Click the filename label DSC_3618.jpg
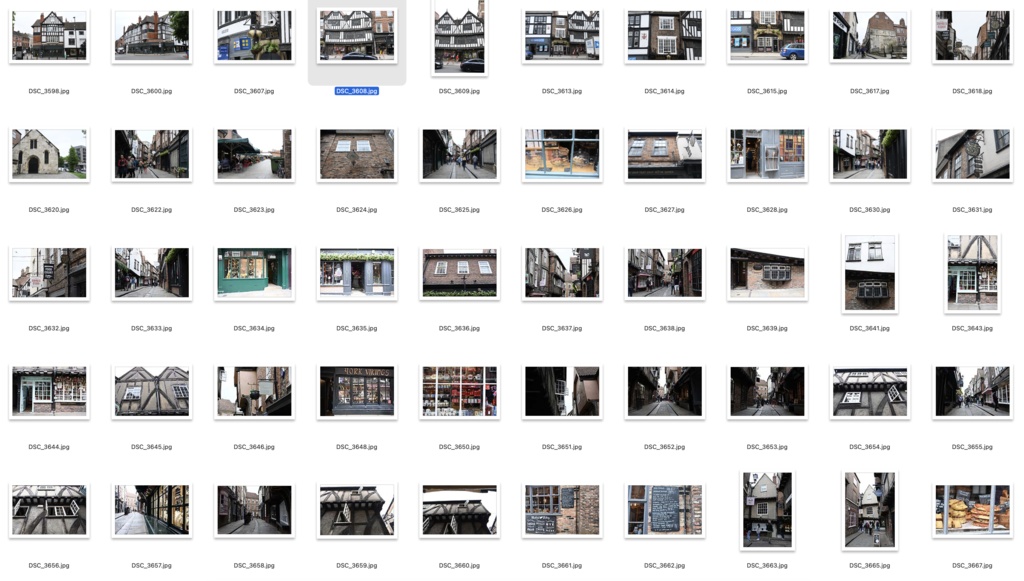Screen dimensions: 1024x581 click(972, 91)
